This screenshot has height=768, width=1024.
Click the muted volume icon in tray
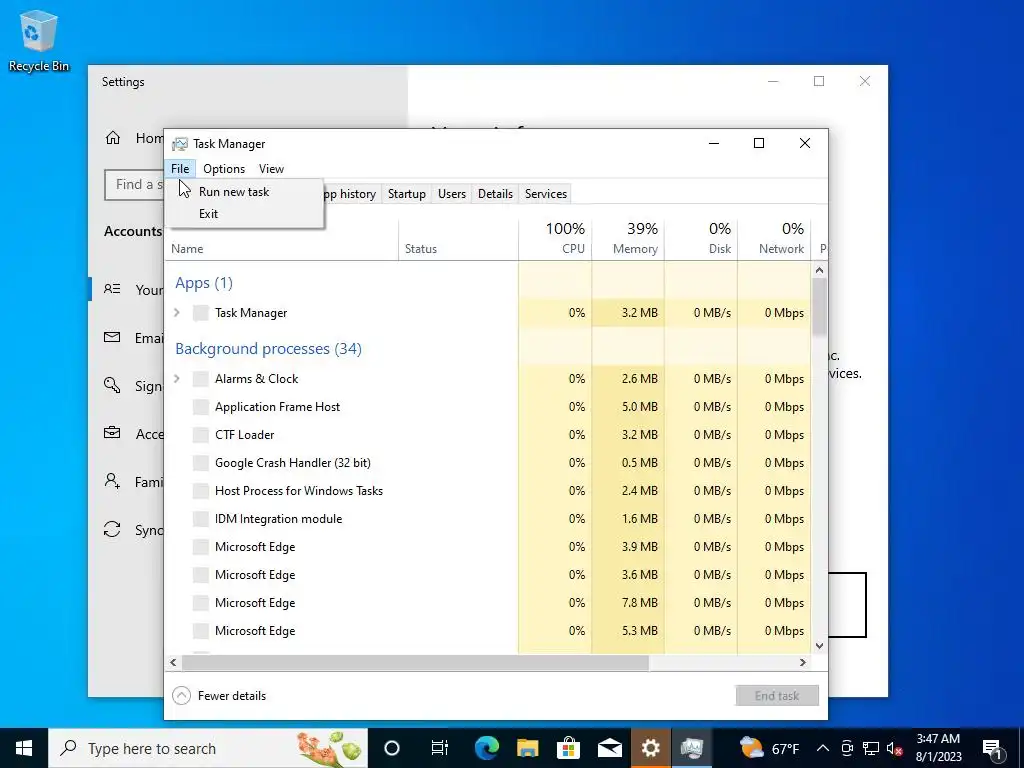pos(894,748)
